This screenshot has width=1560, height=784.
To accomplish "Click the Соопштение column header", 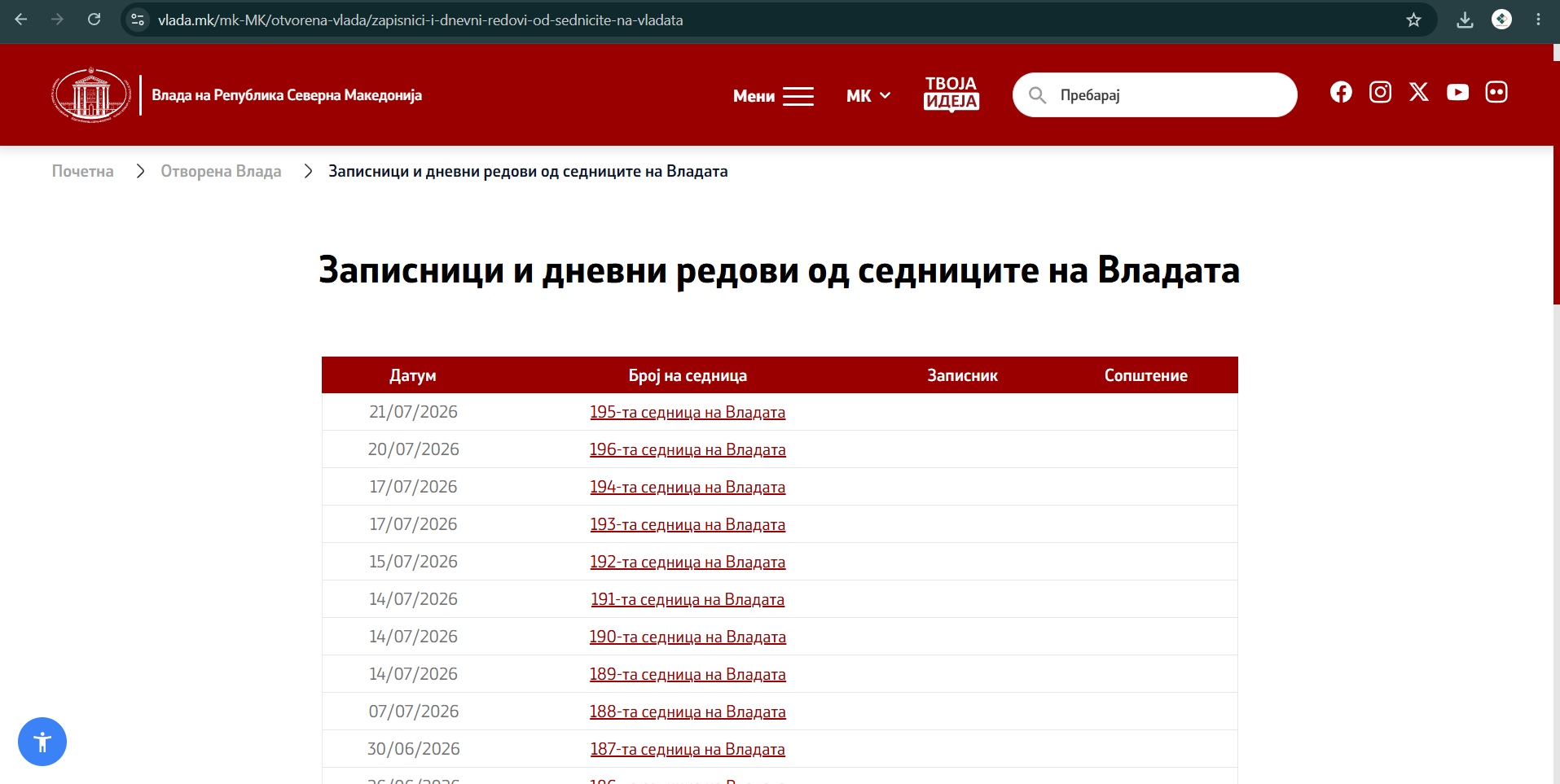I will click(1145, 375).
